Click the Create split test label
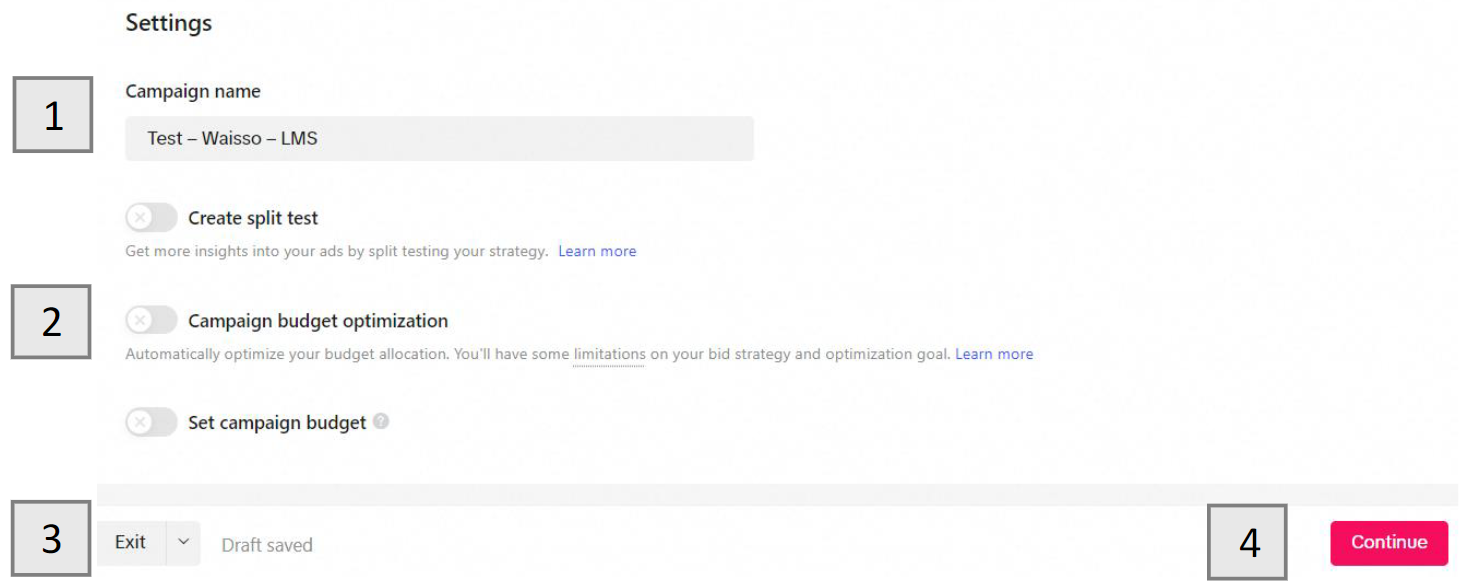The image size is (1467, 583). tap(253, 218)
